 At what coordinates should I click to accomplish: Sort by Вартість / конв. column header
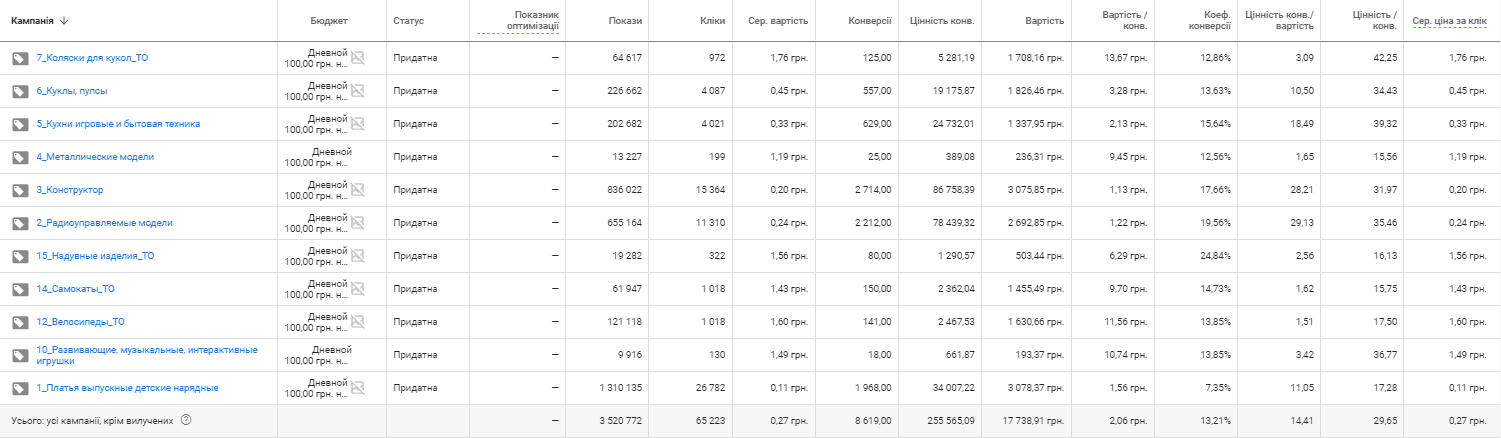1124,20
